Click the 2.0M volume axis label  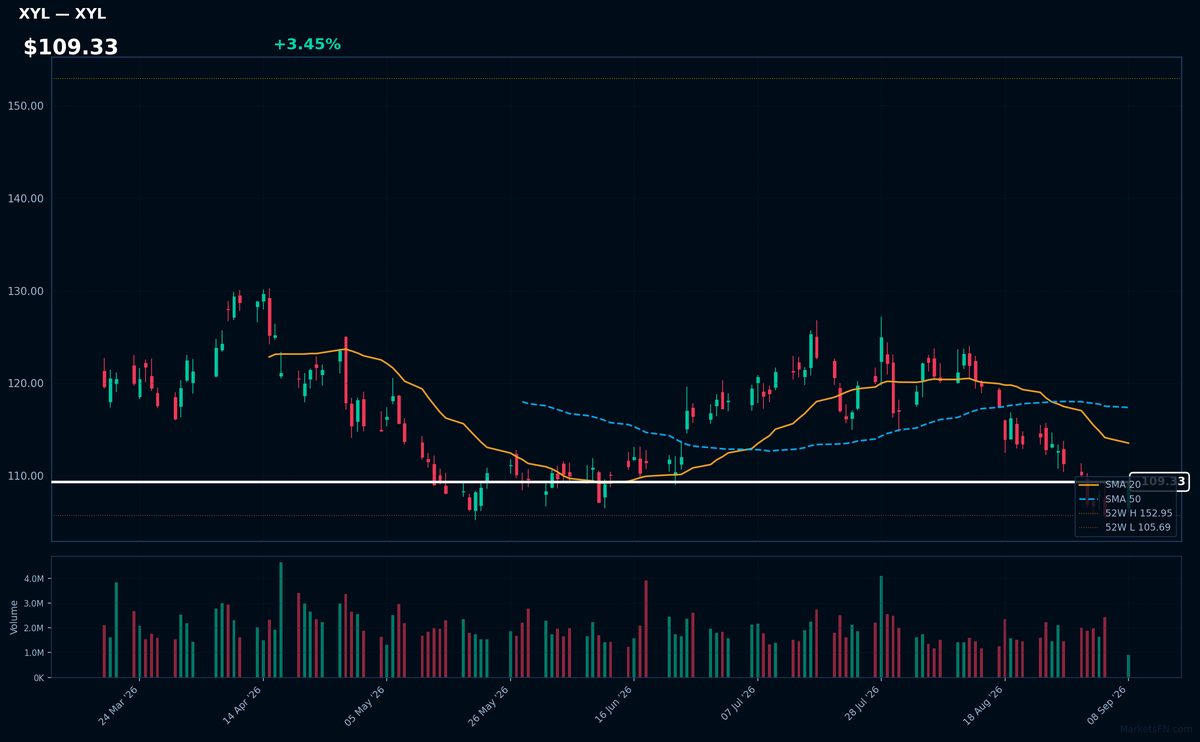[x=33, y=628]
